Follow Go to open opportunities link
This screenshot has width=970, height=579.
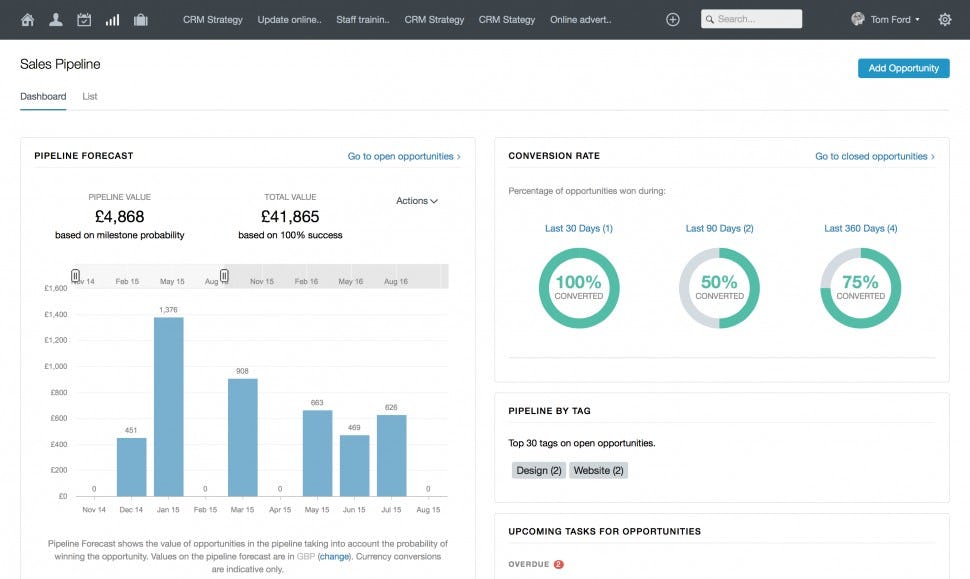404,157
